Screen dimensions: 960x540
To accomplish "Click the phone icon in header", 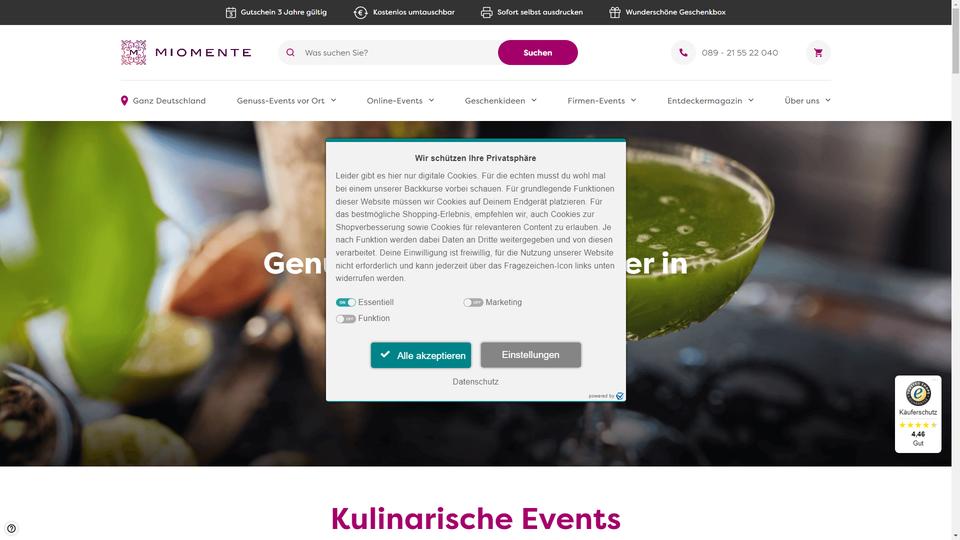I will (x=683, y=53).
